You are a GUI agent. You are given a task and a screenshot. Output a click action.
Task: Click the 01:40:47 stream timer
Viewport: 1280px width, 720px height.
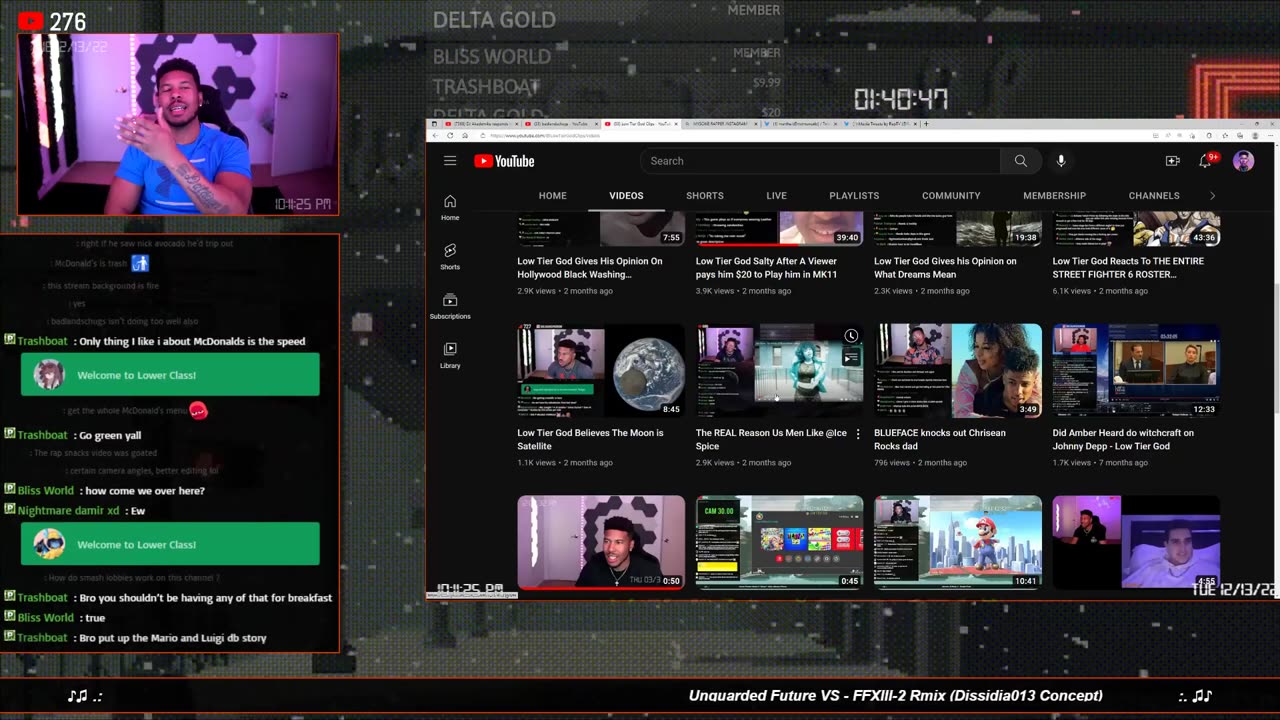[x=901, y=99]
